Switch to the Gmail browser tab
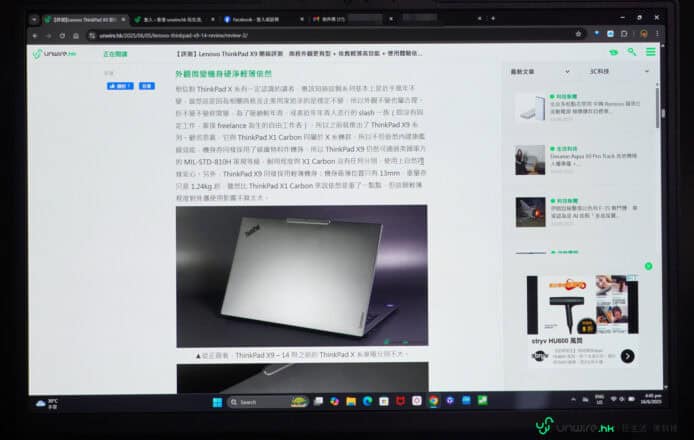The image size is (694, 440). coord(352,19)
